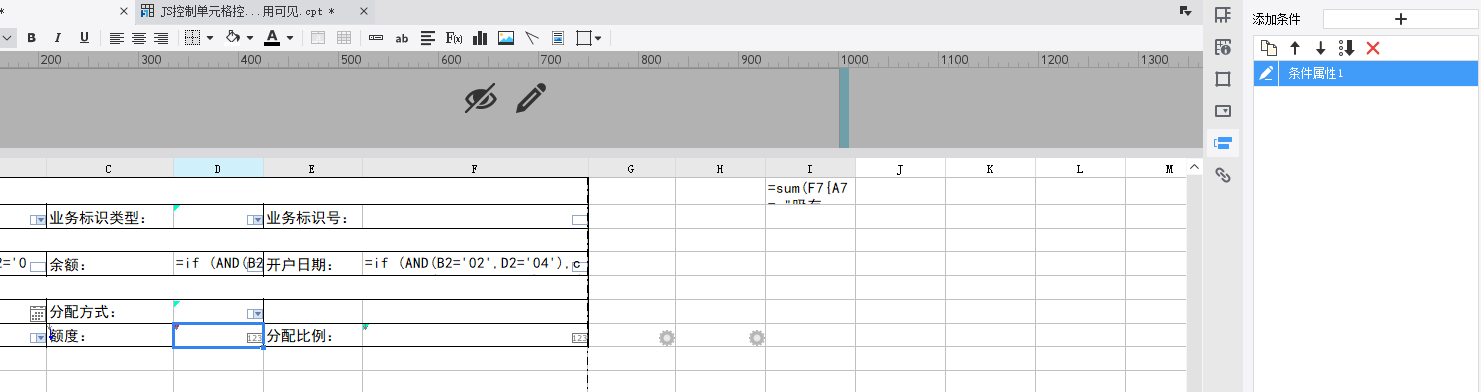Select the 开户日期: cell

click(x=313, y=265)
